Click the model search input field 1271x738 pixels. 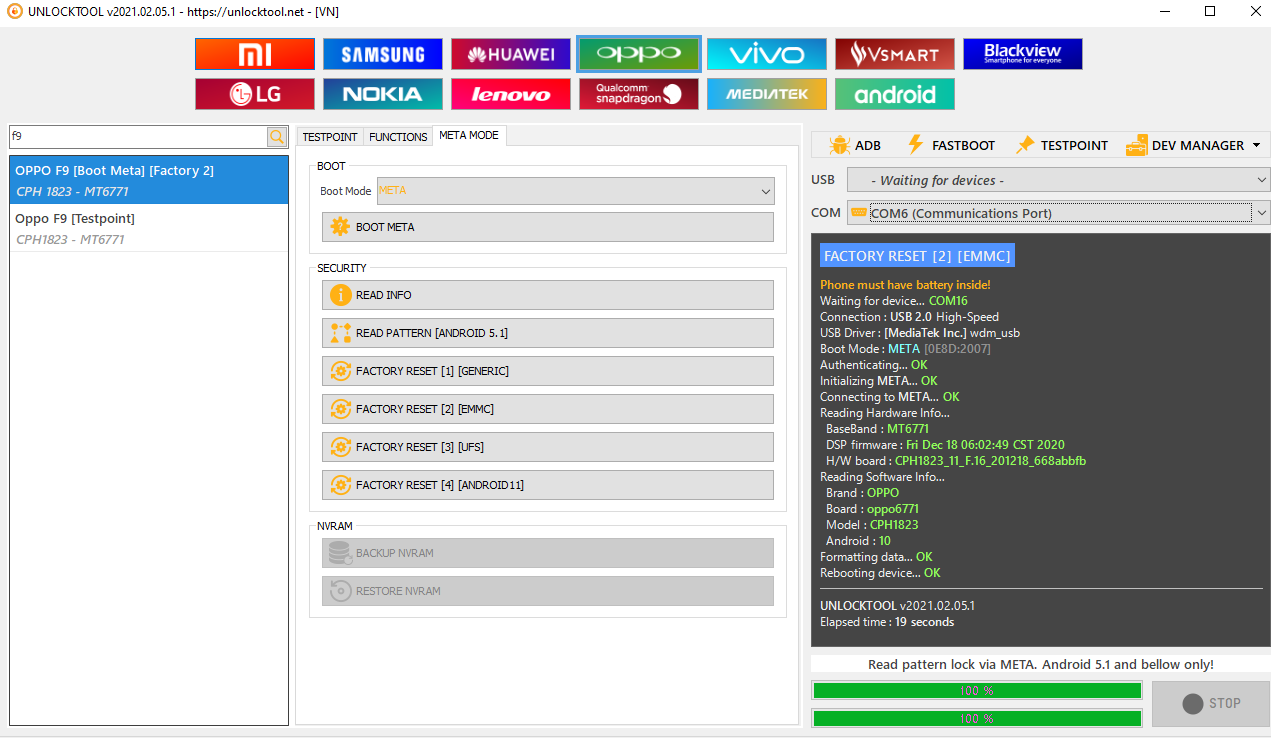(138, 136)
